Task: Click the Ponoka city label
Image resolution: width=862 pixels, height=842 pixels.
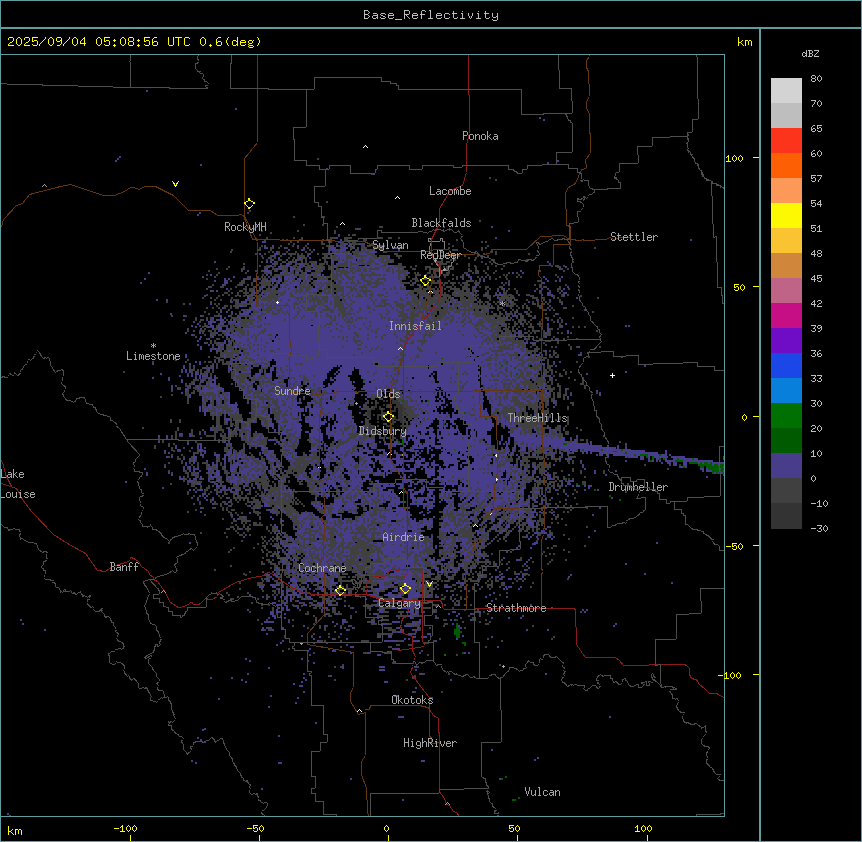Action: (x=480, y=136)
